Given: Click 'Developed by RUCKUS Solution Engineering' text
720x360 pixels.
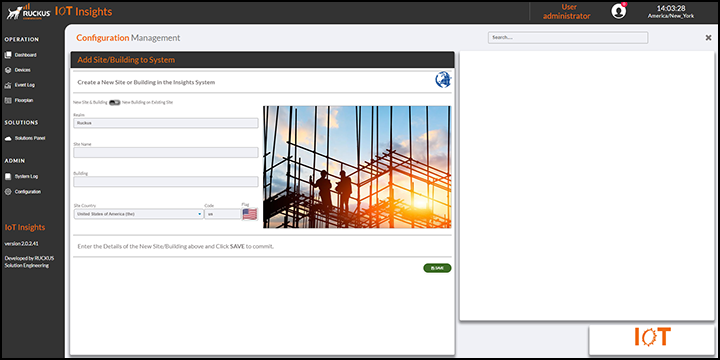Looking at the screenshot, I should click(29, 262).
